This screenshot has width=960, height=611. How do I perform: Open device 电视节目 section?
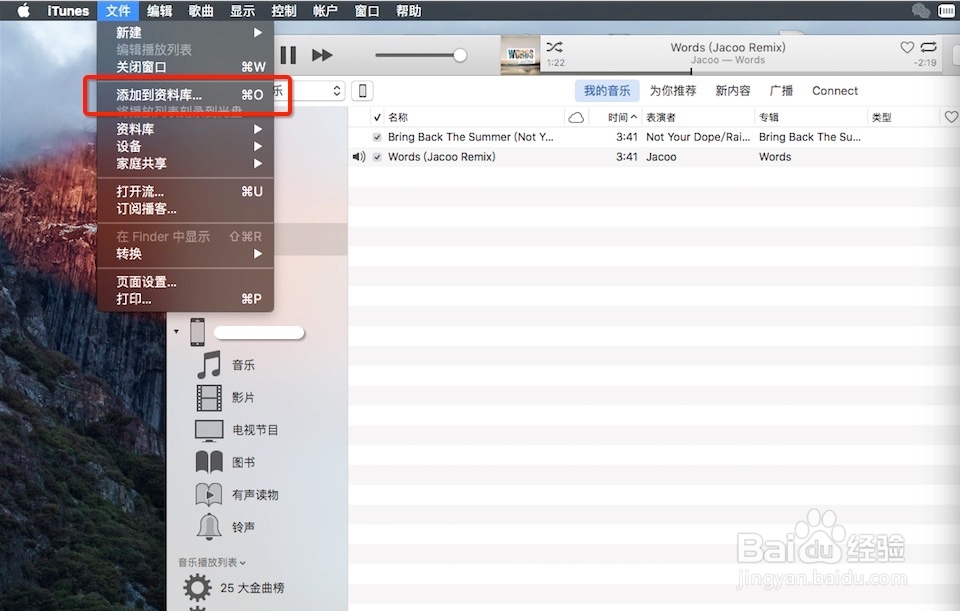coord(255,430)
